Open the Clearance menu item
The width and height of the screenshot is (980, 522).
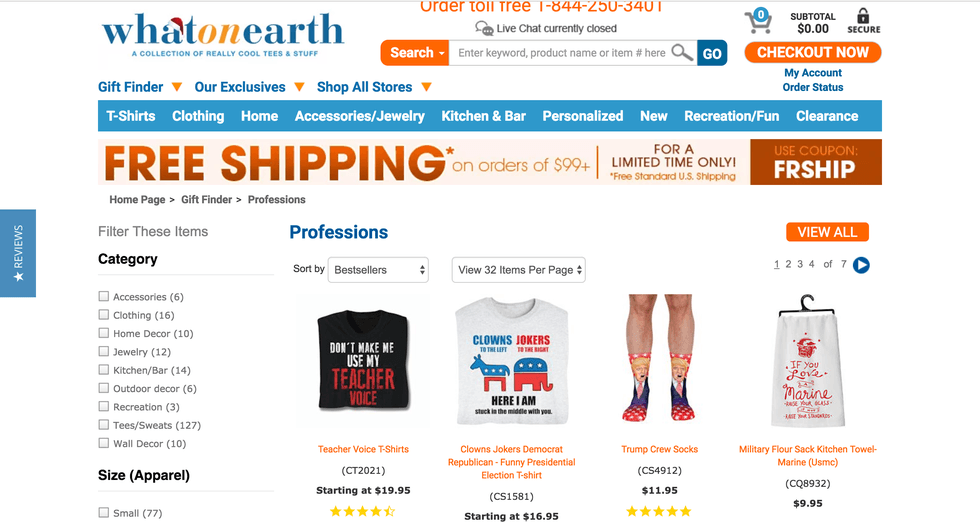[827, 116]
